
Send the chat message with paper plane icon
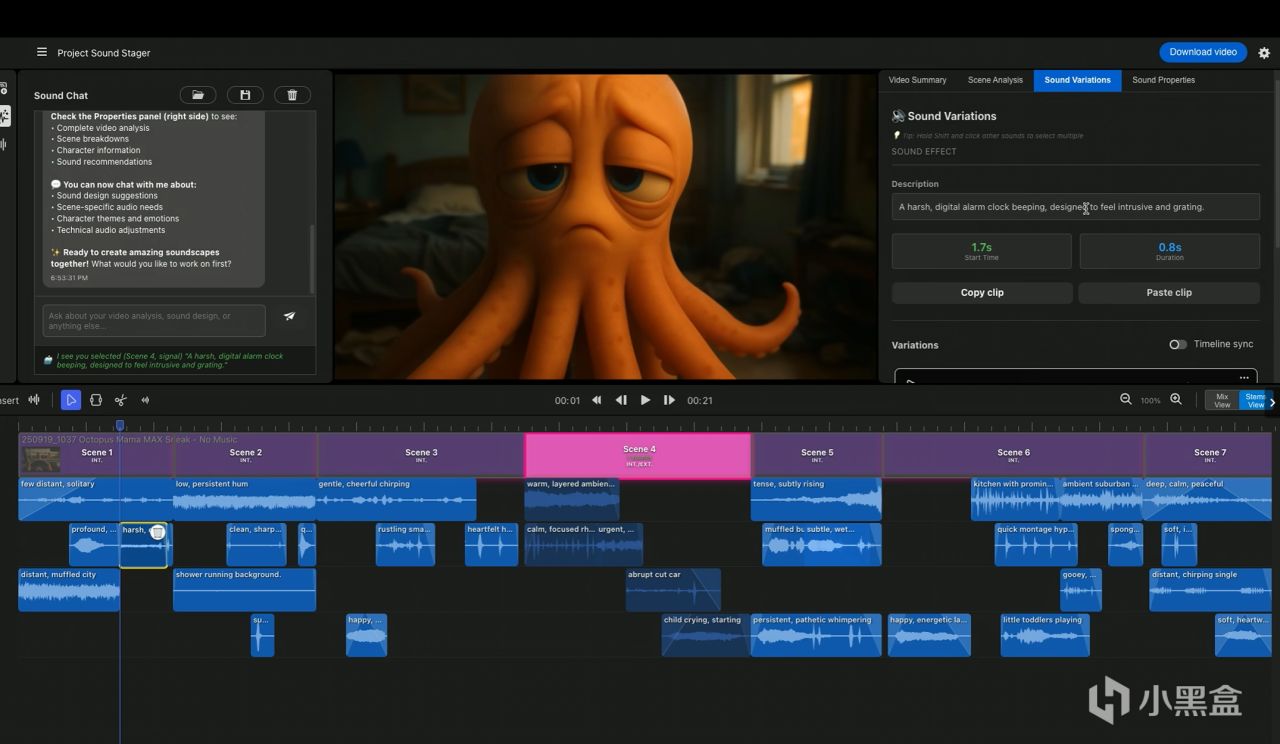pyautogui.click(x=290, y=316)
